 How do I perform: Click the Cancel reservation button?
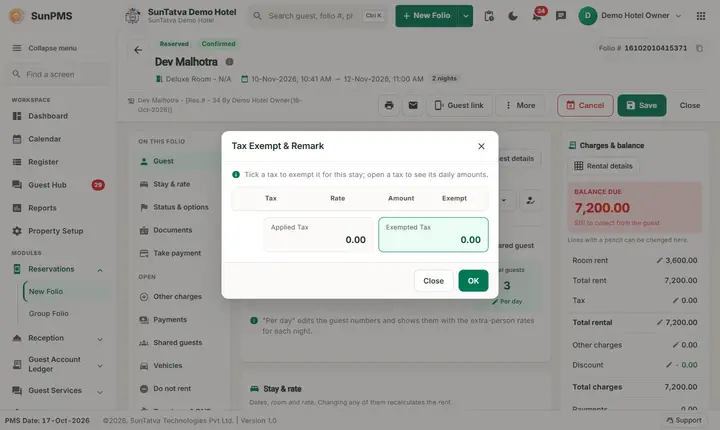pos(585,105)
